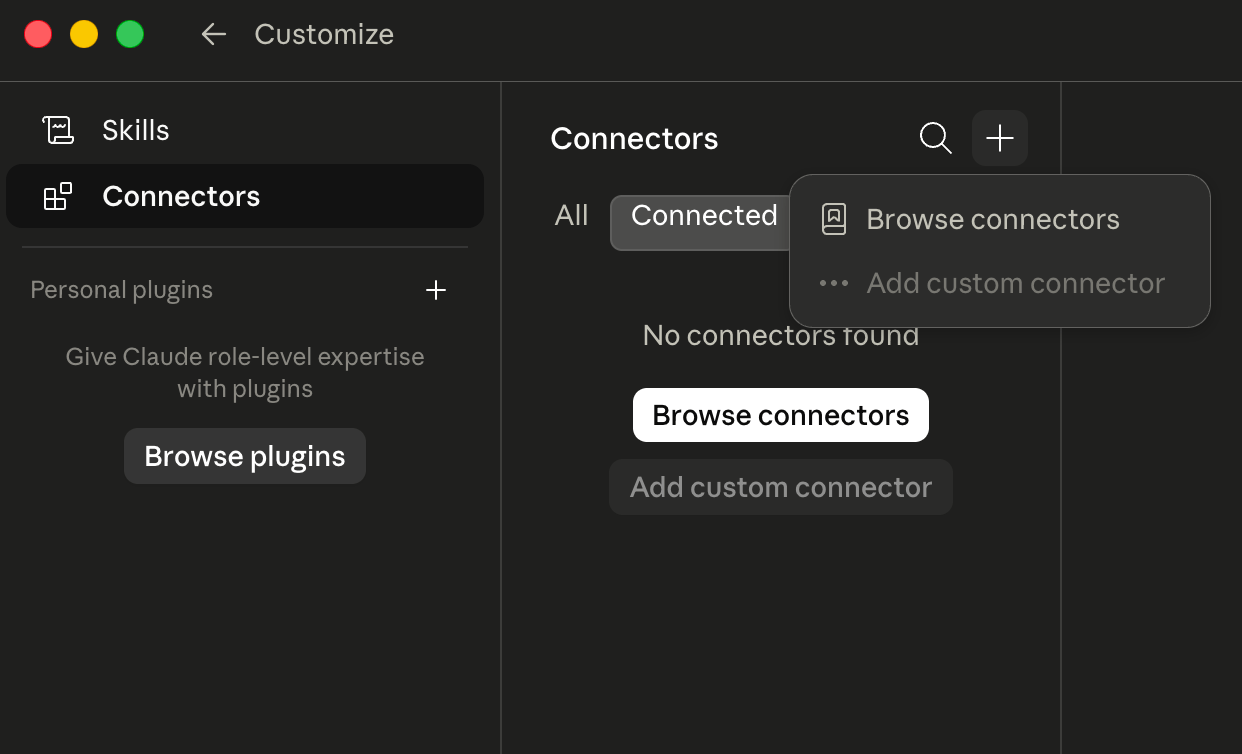Choose Add custom connector in dropdown menu
The width and height of the screenshot is (1242, 754).
tap(1000, 283)
